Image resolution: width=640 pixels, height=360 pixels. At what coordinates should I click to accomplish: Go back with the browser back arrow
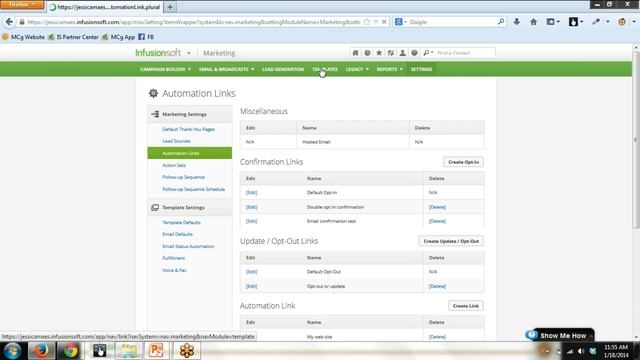point(9,22)
